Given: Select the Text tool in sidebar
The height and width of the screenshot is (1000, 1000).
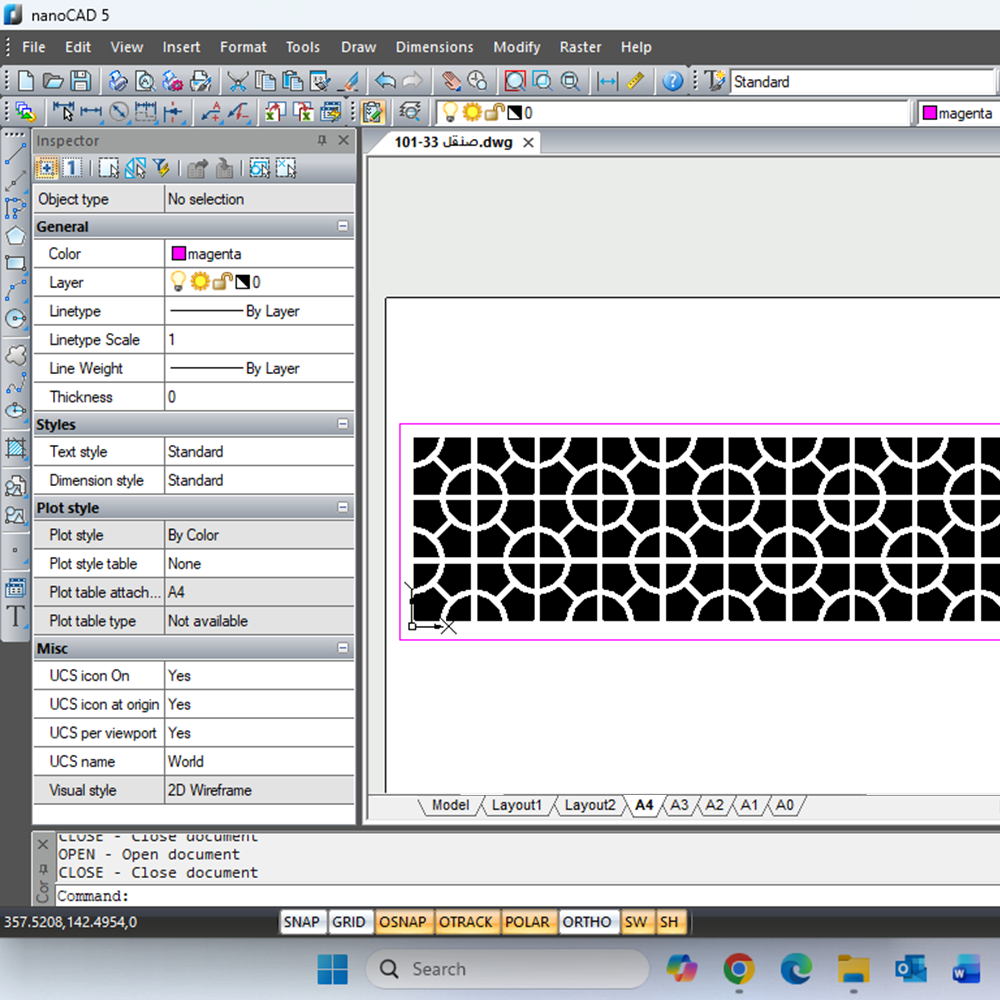Looking at the screenshot, I should (15, 616).
